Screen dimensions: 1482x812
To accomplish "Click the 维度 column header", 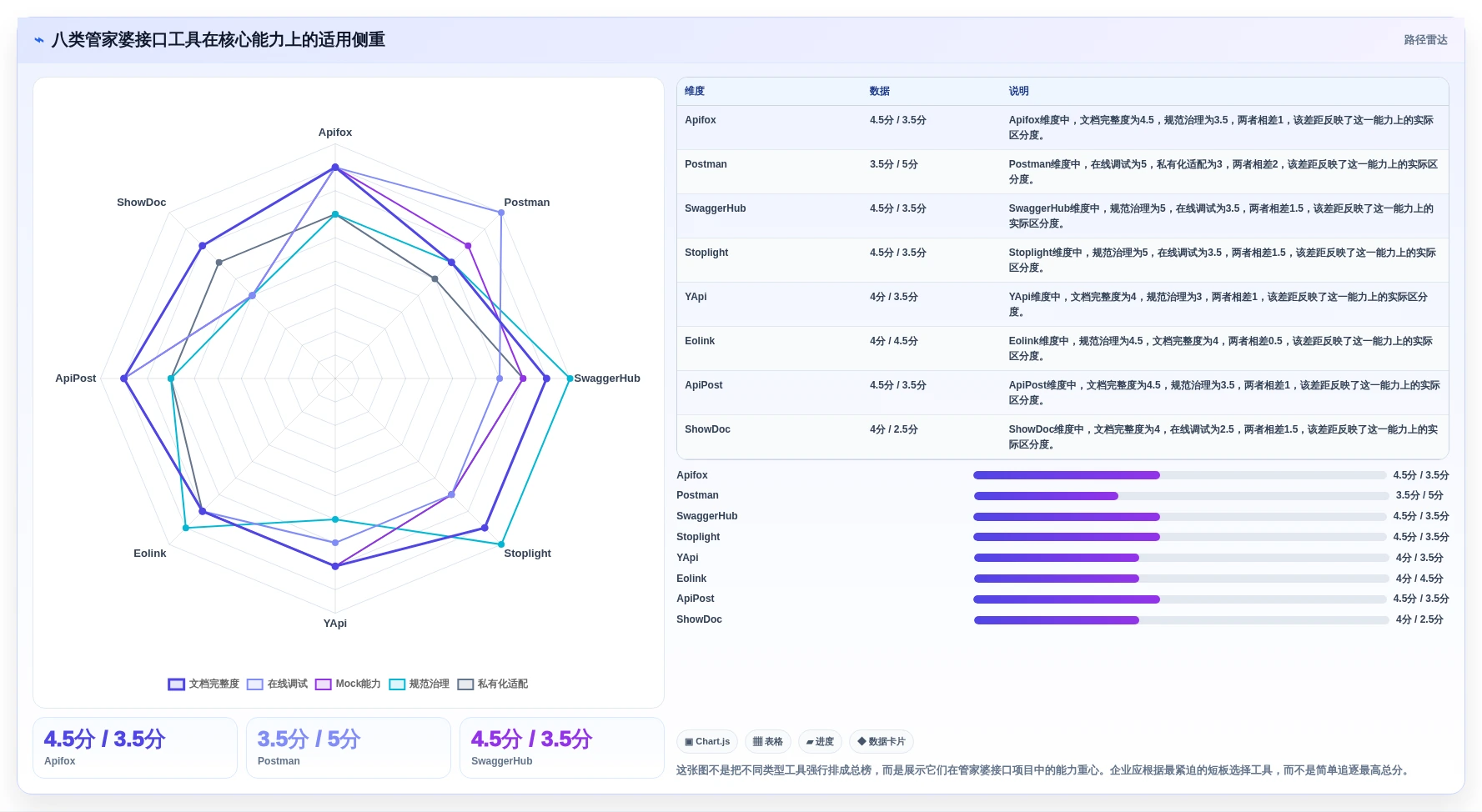I will coord(695,91).
